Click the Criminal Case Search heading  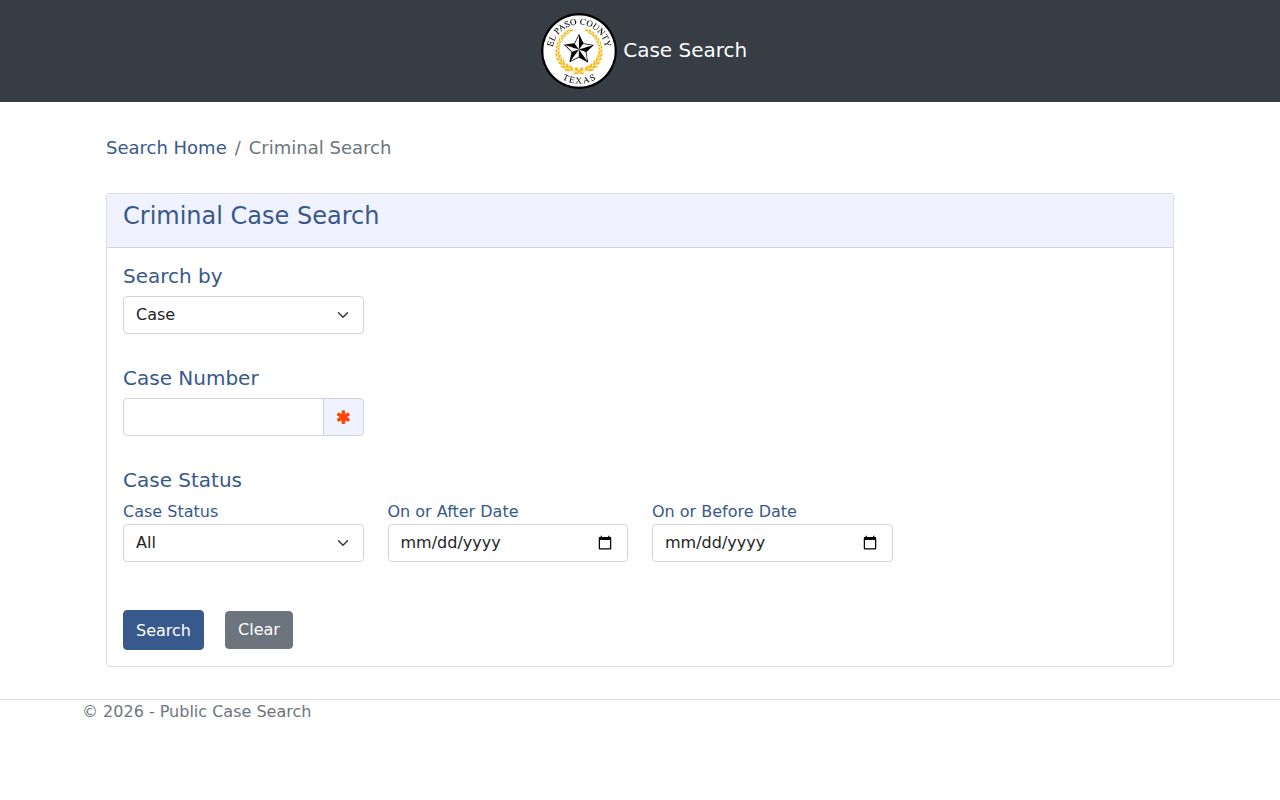pyautogui.click(x=251, y=216)
